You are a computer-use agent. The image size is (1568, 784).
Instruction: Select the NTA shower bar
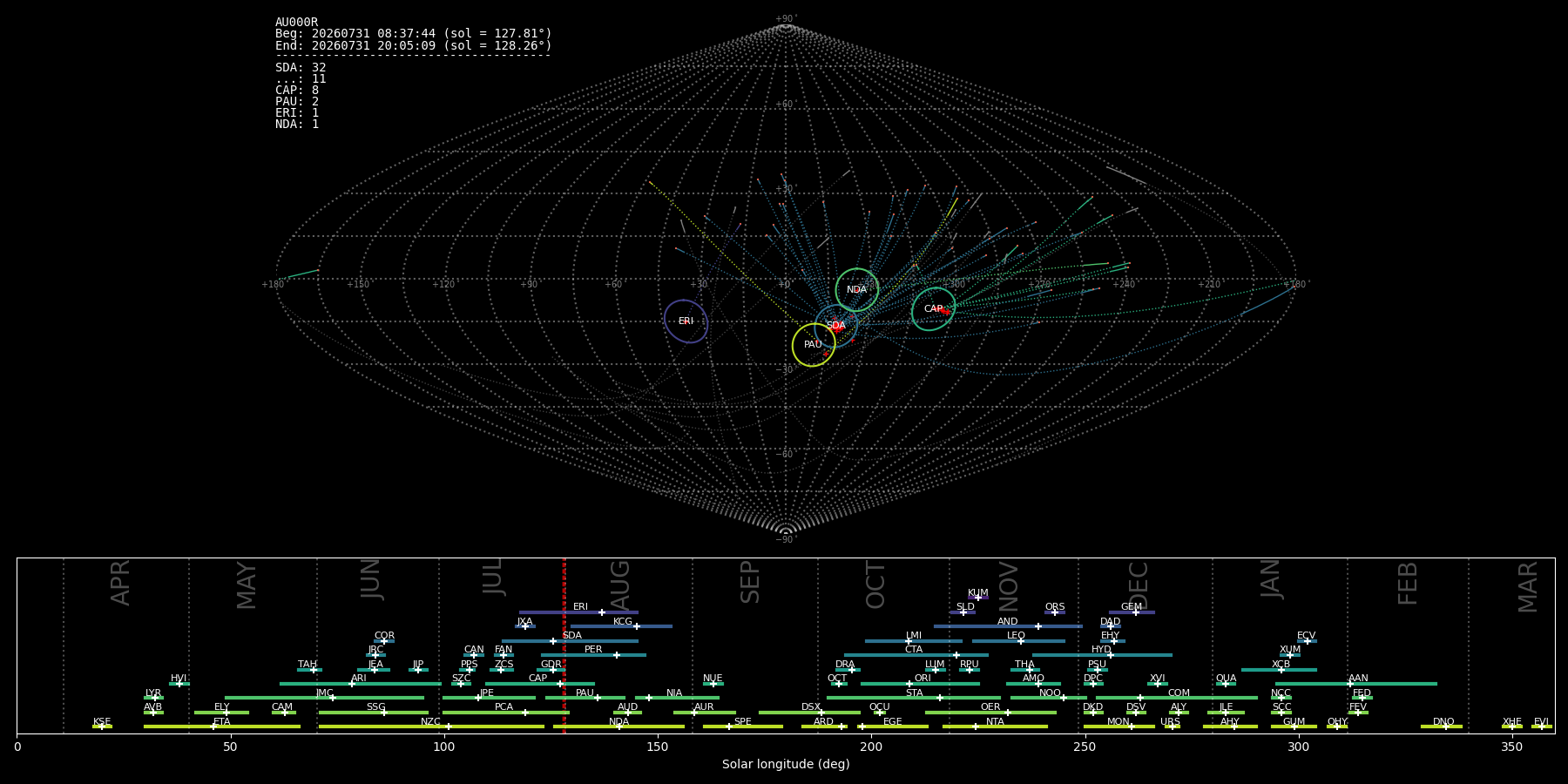995,727
